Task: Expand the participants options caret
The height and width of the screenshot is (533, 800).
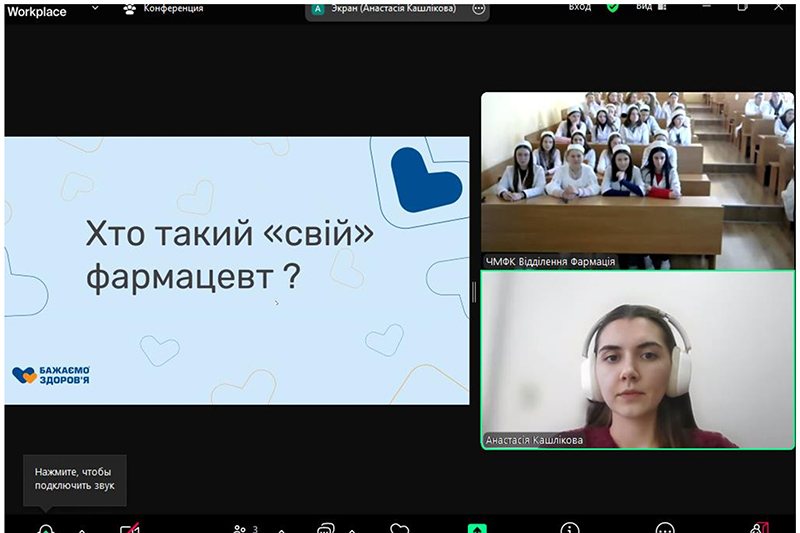Action: 282,530
